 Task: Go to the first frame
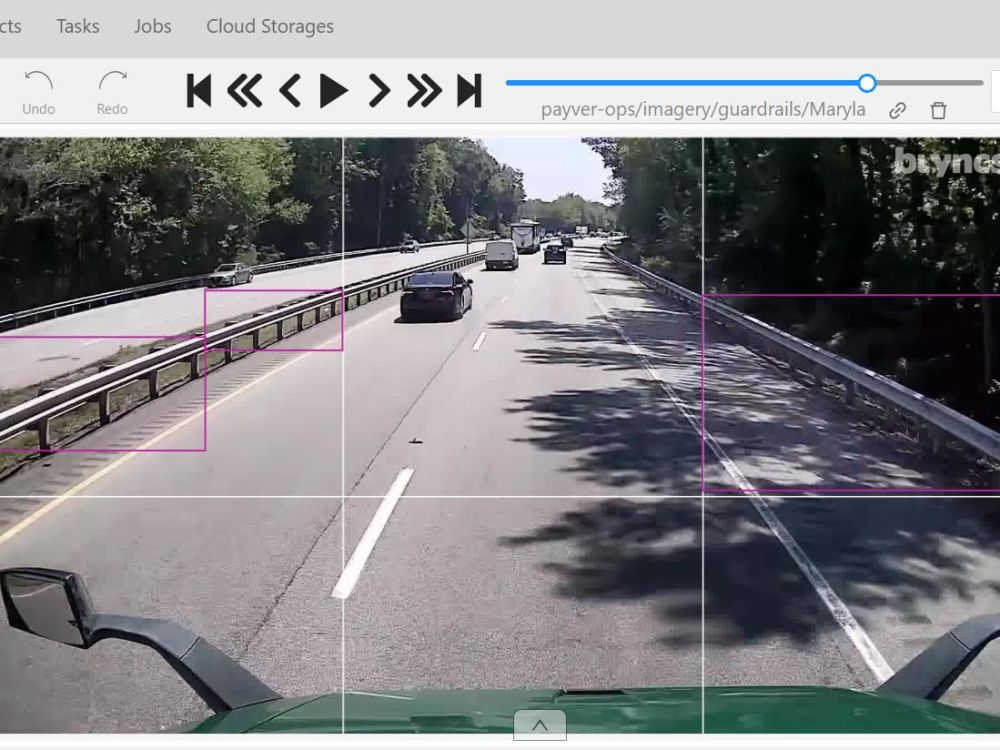click(x=198, y=90)
